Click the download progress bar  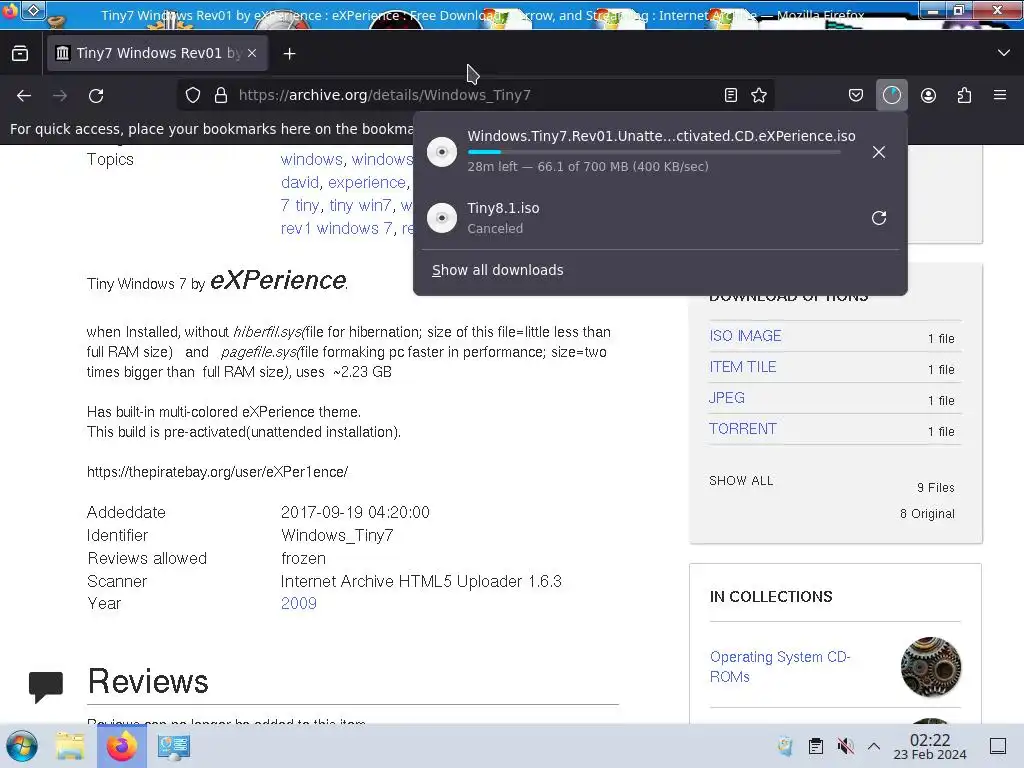pos(654,152)
